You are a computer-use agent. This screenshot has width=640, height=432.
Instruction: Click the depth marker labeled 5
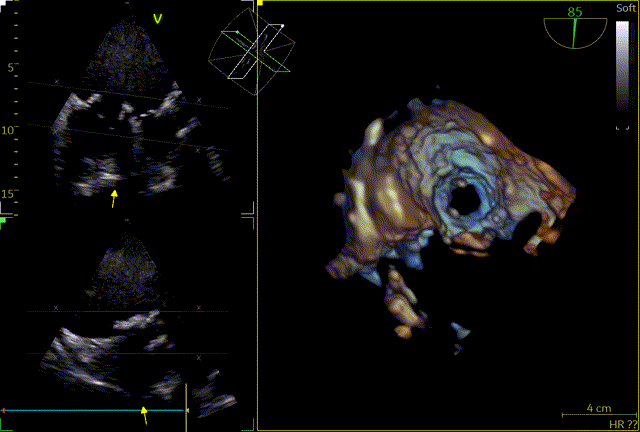[x=12, y=68]
